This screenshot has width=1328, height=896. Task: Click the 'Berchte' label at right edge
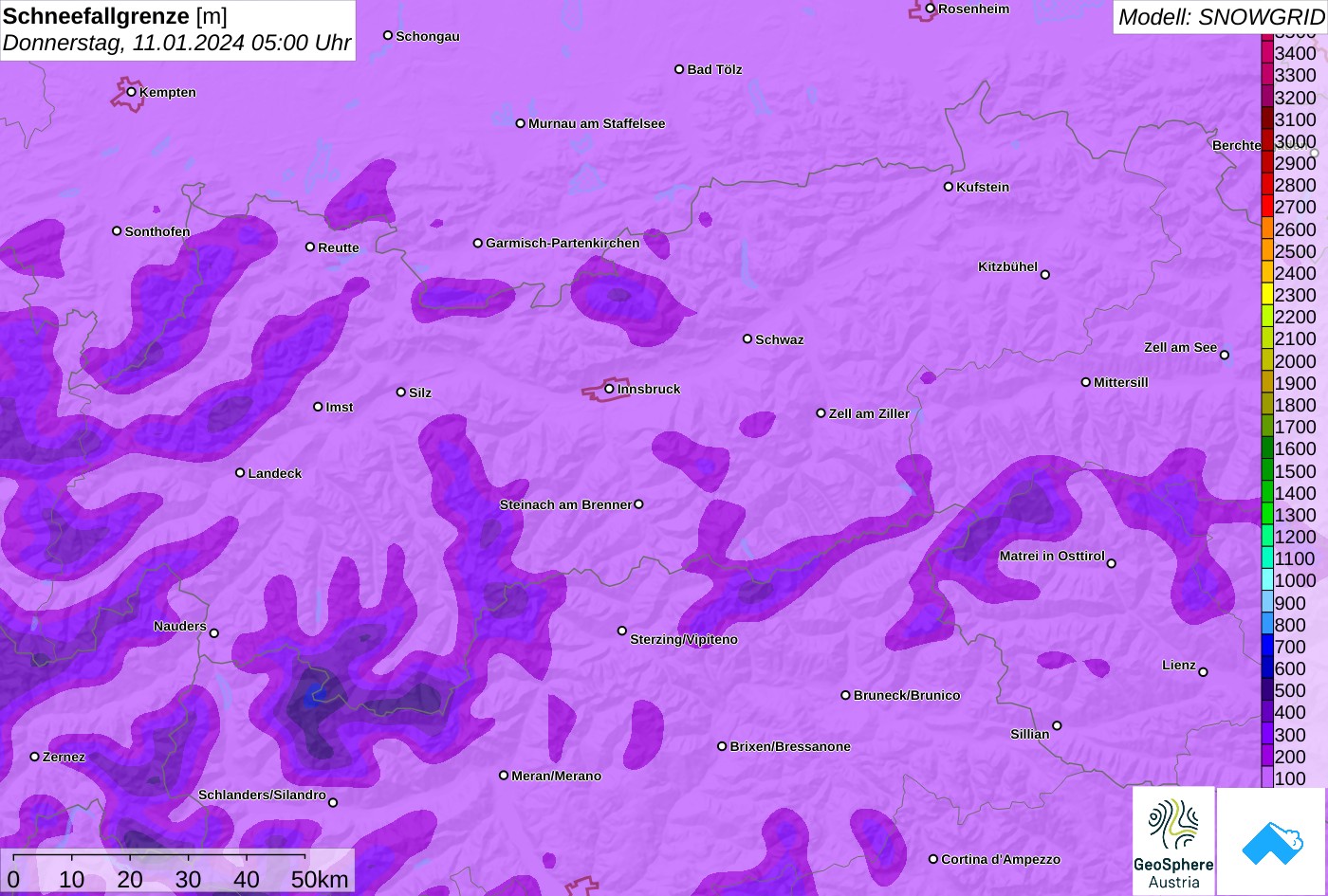coord(1237,145)
